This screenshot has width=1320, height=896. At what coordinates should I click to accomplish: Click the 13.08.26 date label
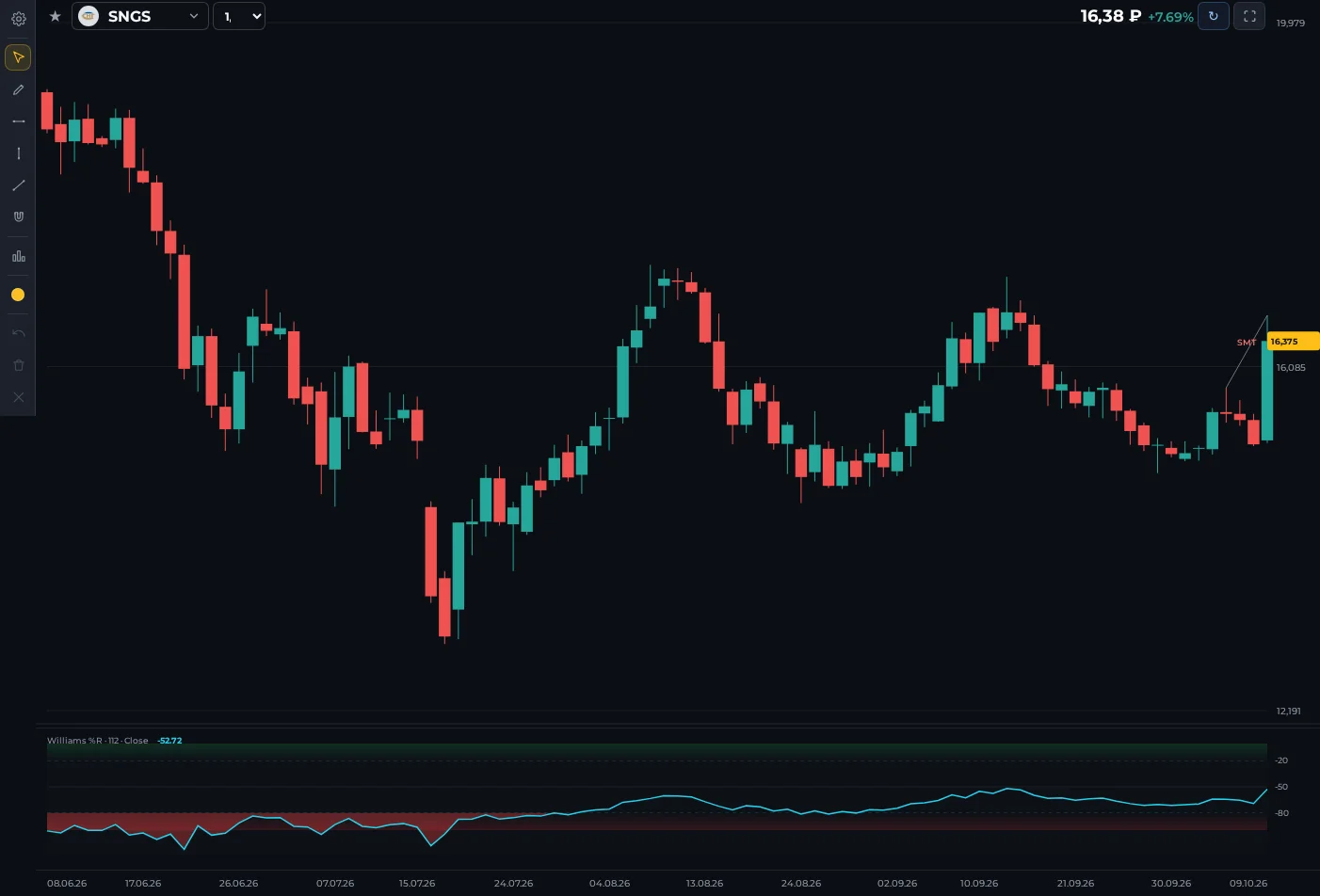(704, 884)
